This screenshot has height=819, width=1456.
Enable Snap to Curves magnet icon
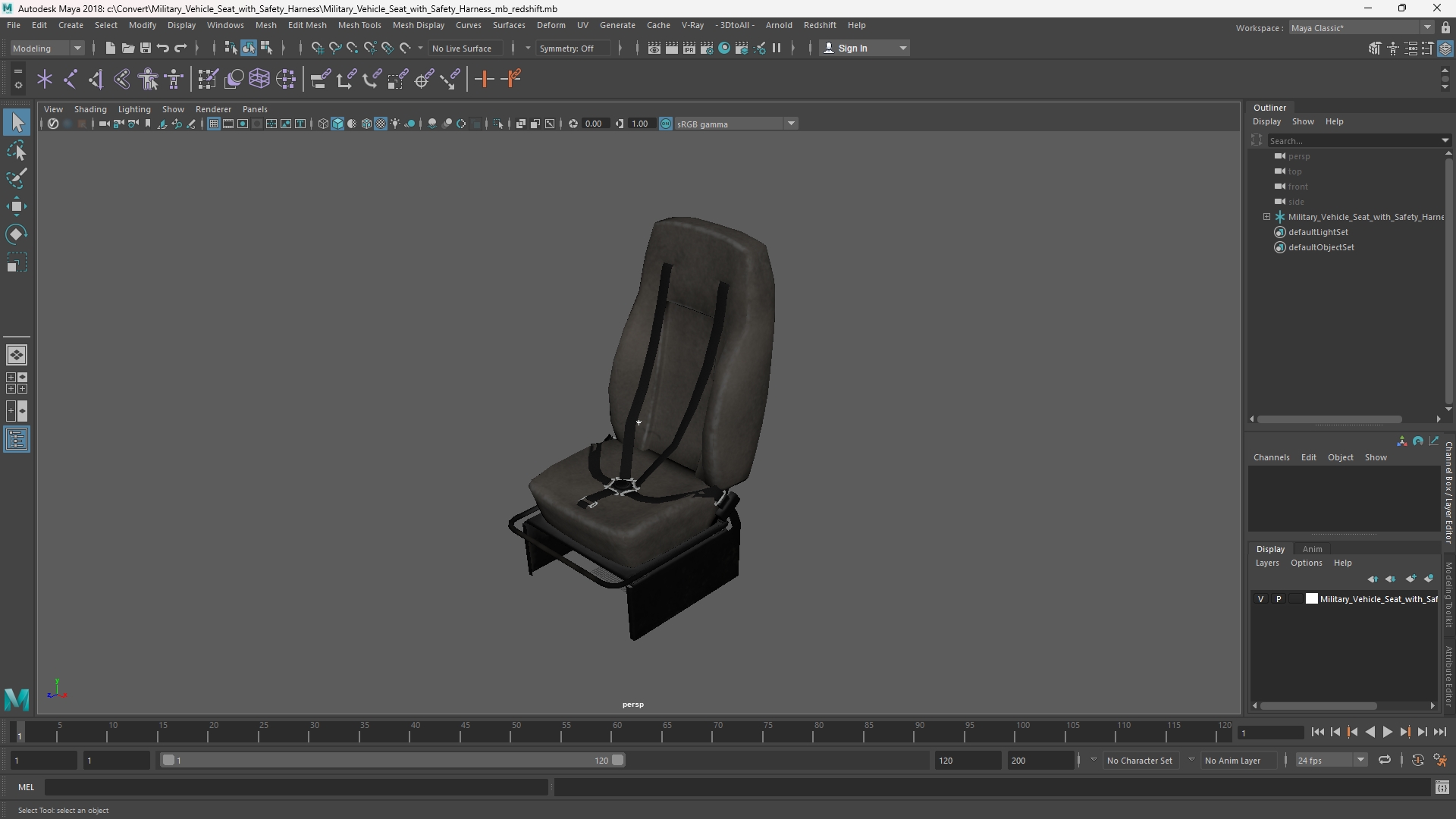pyautogui.click(x=334, y=48)
